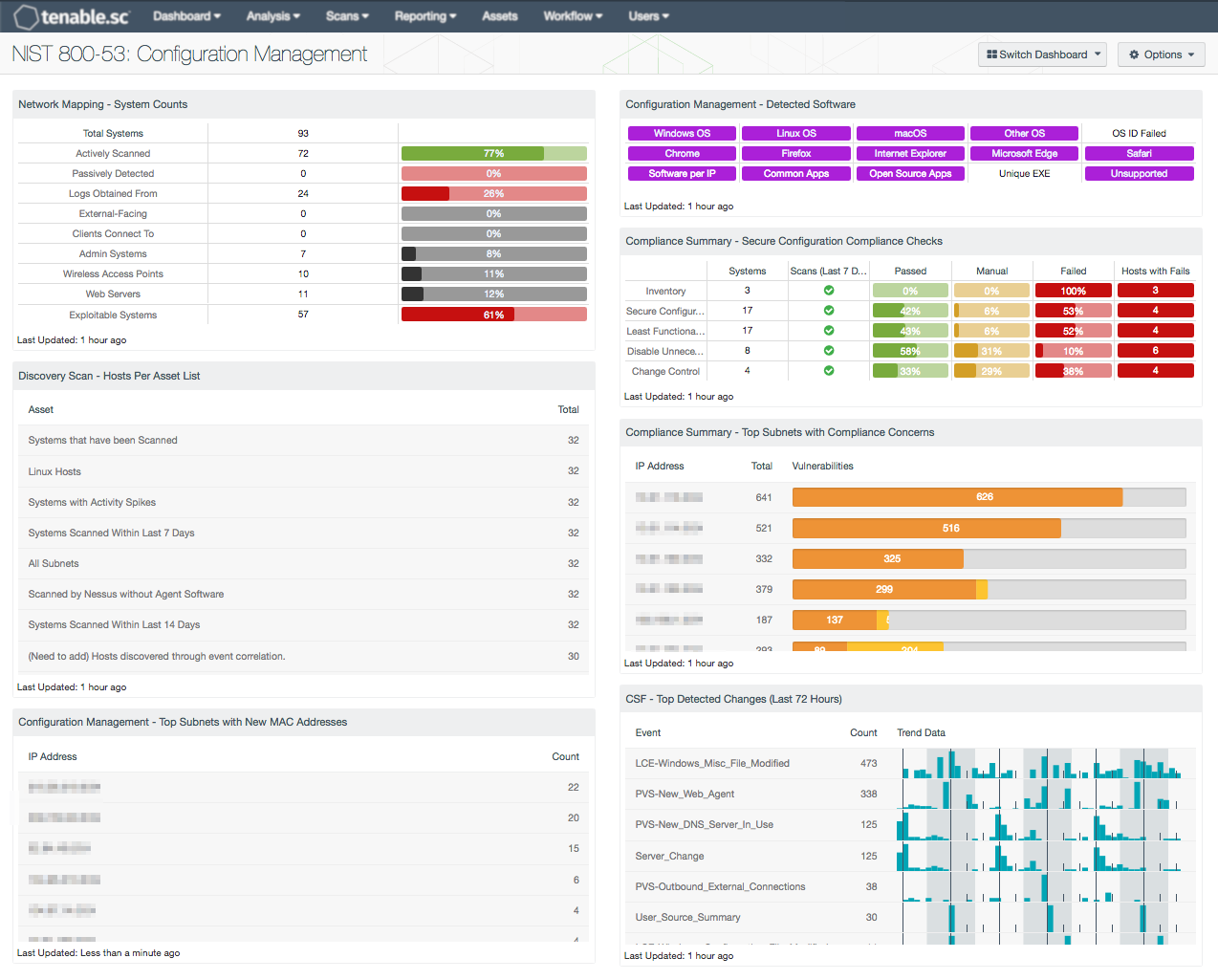Click the Internet Explorer indicator
This screenshot has width=1218, height=980.
910,154
